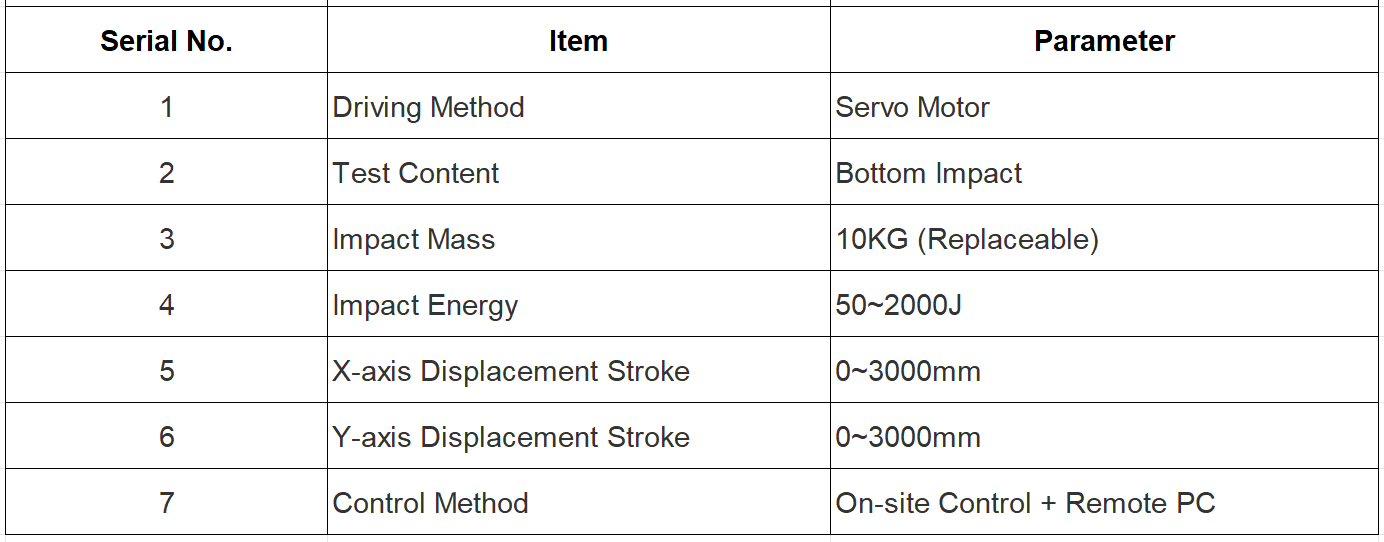This screenshot has height=542, width=1384.
Task: Click the 10KG (Replaceable) cell
Action: tap(1104, 238)
